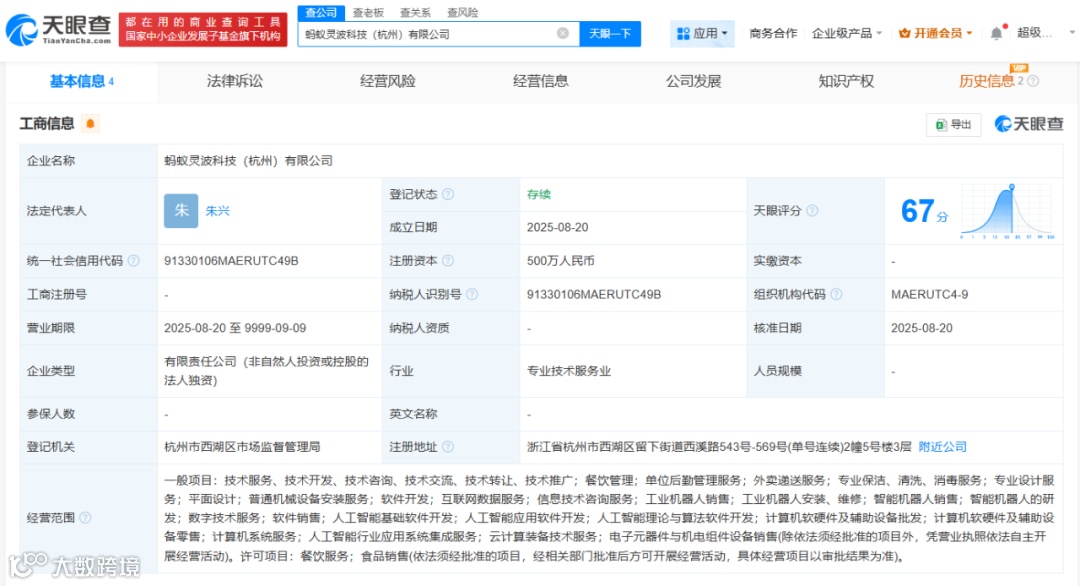Switch to the 公司发展 tab
Screen dimensions: 1080x586
pos(694,81)
